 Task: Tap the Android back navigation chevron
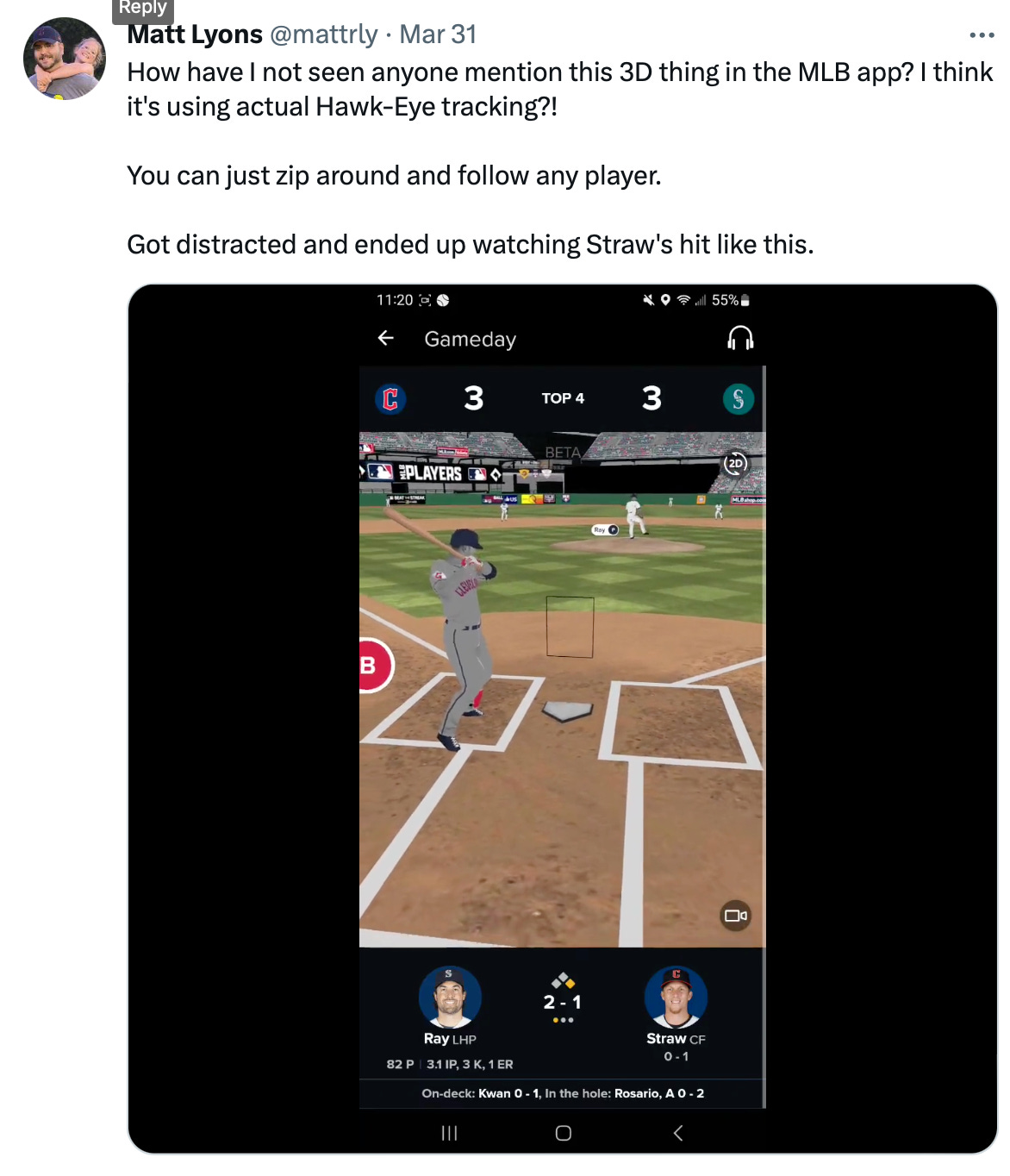tap(678, 1133)
